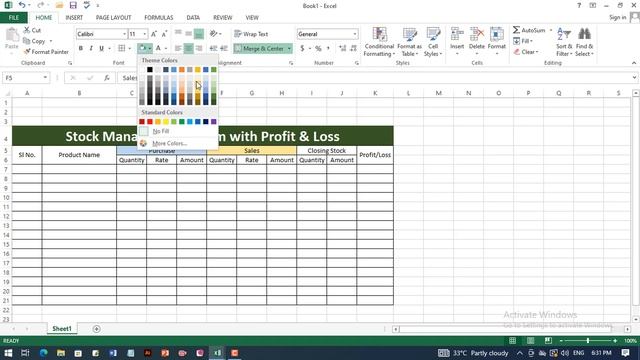The height and width of the screenshot is (360, 640).
Task: Pick standard yellow color swatch
Action: pos(166,122)
